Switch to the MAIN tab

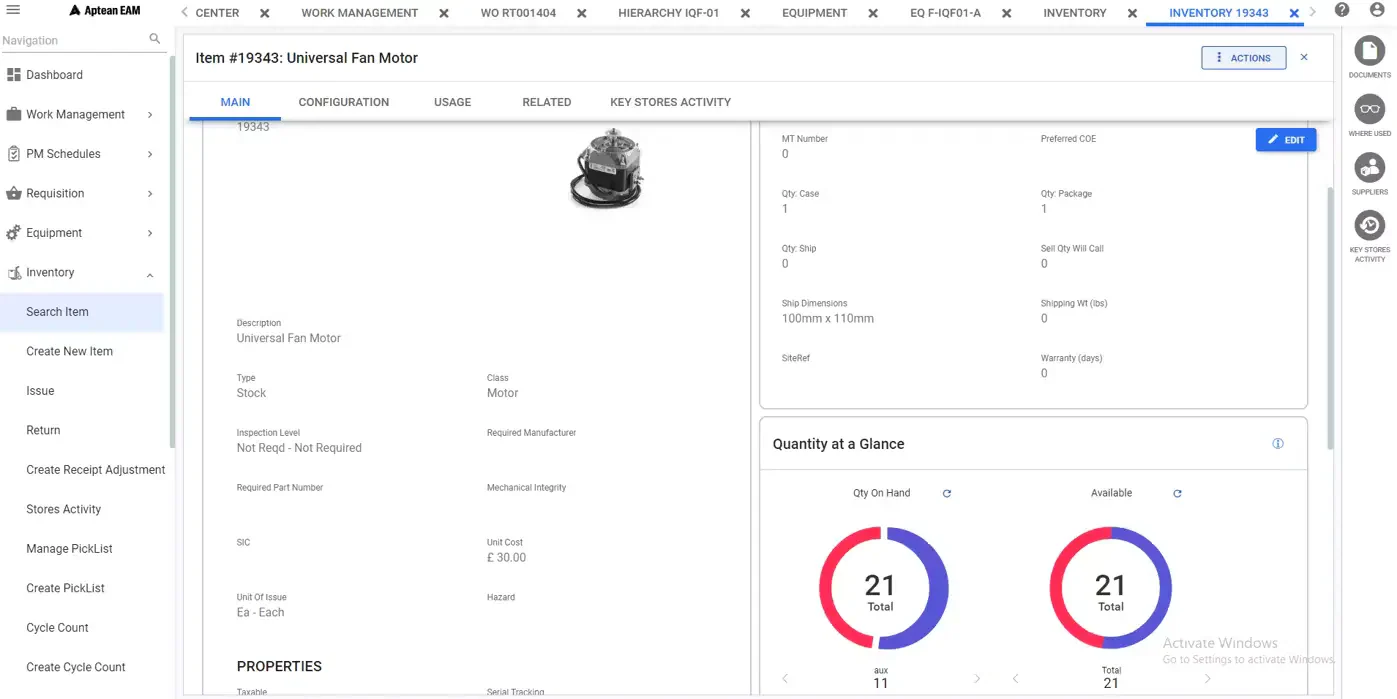coord(235,102)
